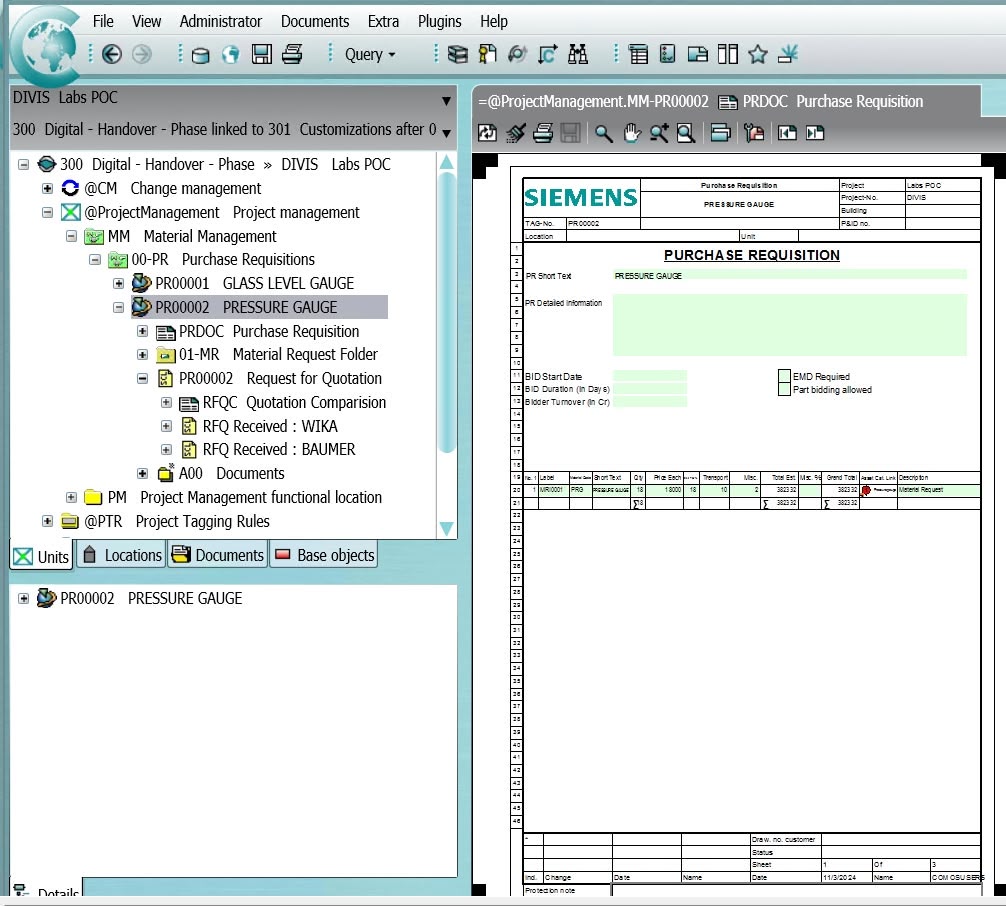Switch to the Base objects tab

pos(325,555)
